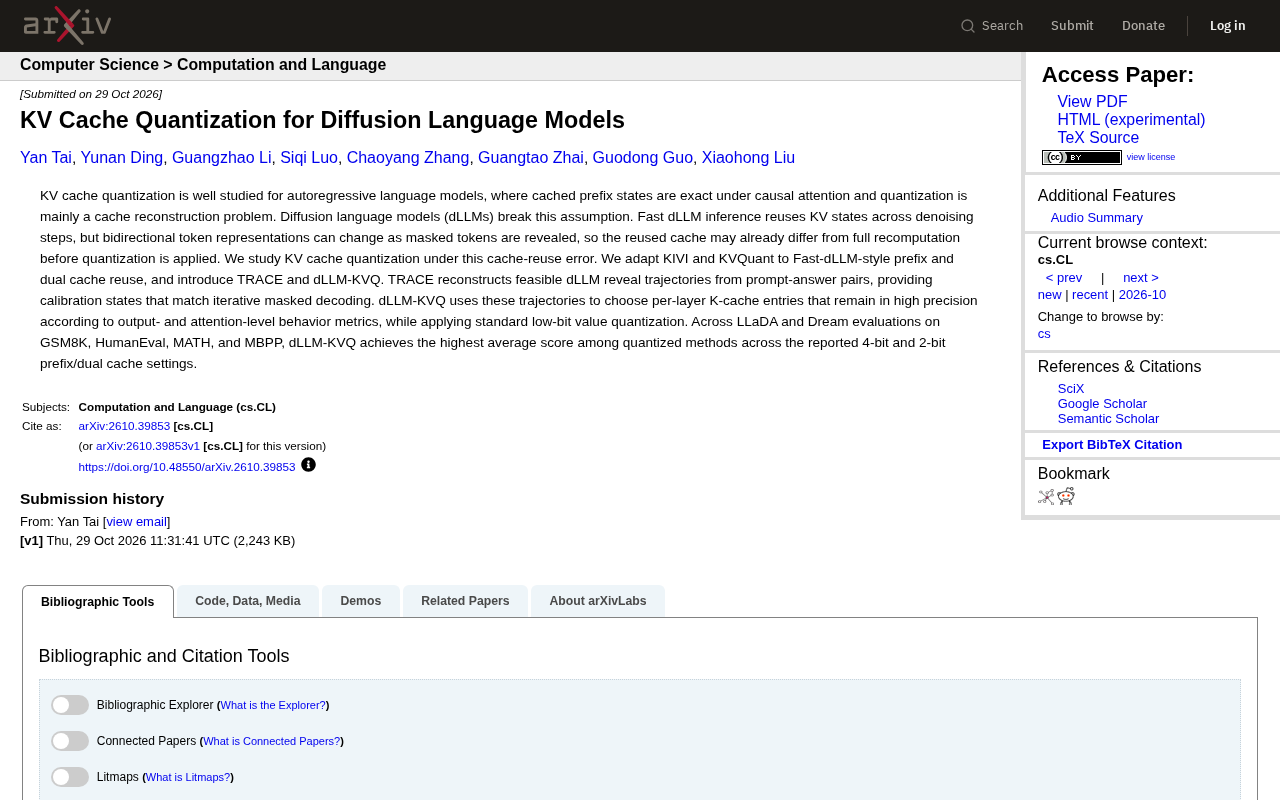Click View PDF link
Image resolution: width=1280 pixels, height=800 pixels.
(x=1092, y=102)
